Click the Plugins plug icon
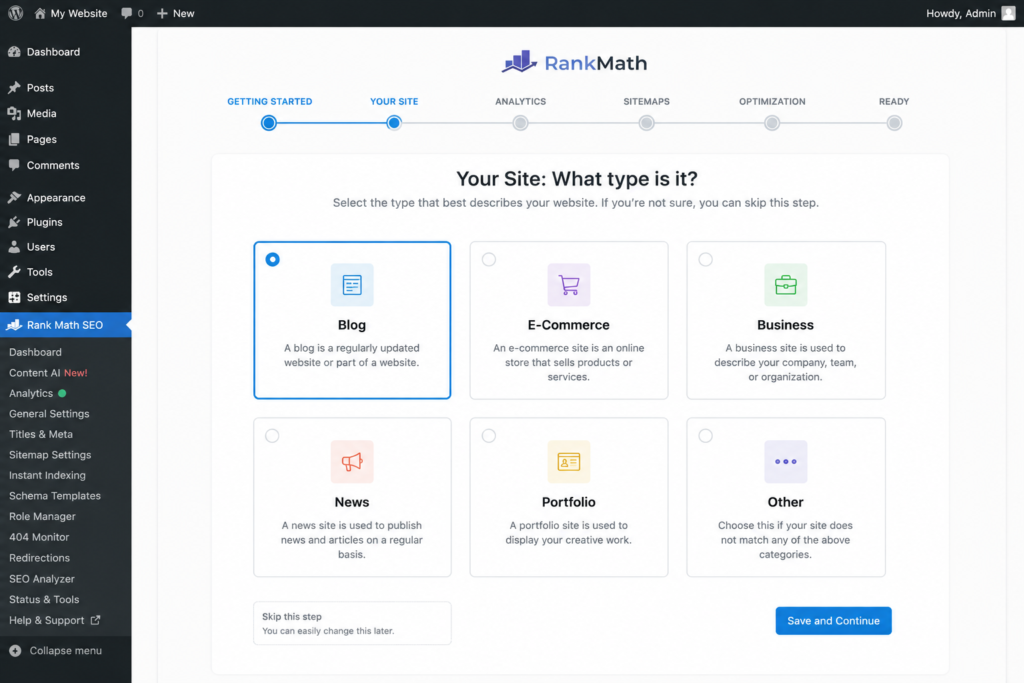This screenshot has height=683, width=1024. click(14, 222)
